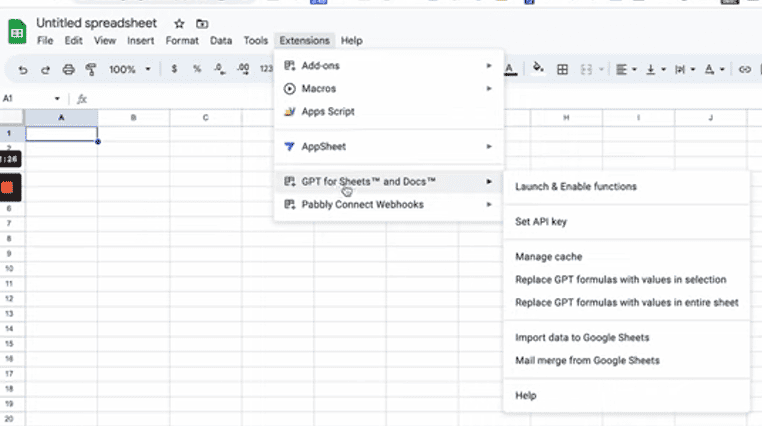Open the zoom 100% dropdown
Image resolution: width=762 pixels, height=426 pixels.
129,69
